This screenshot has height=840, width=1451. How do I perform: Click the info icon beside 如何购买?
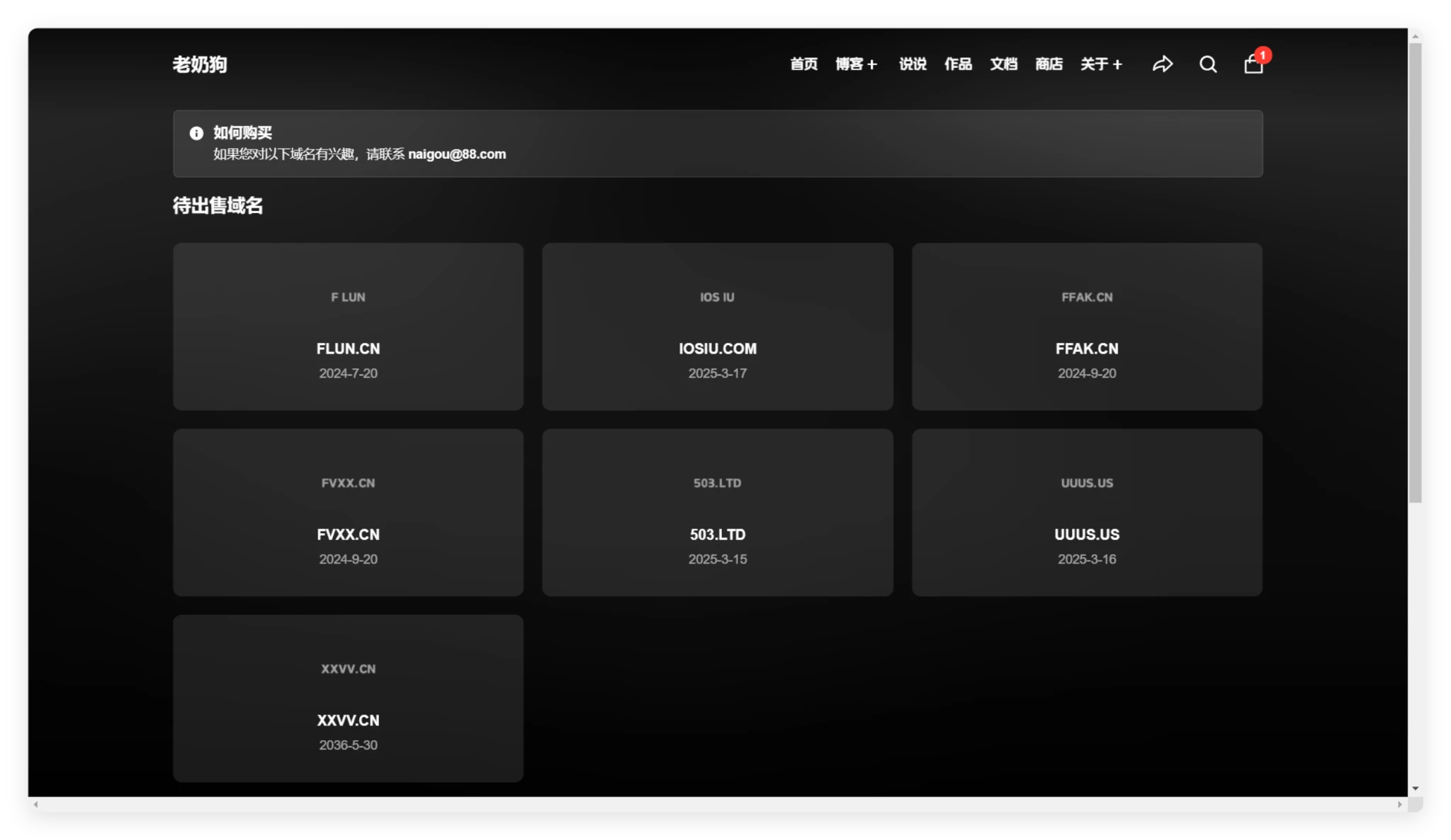click(196, 133)
